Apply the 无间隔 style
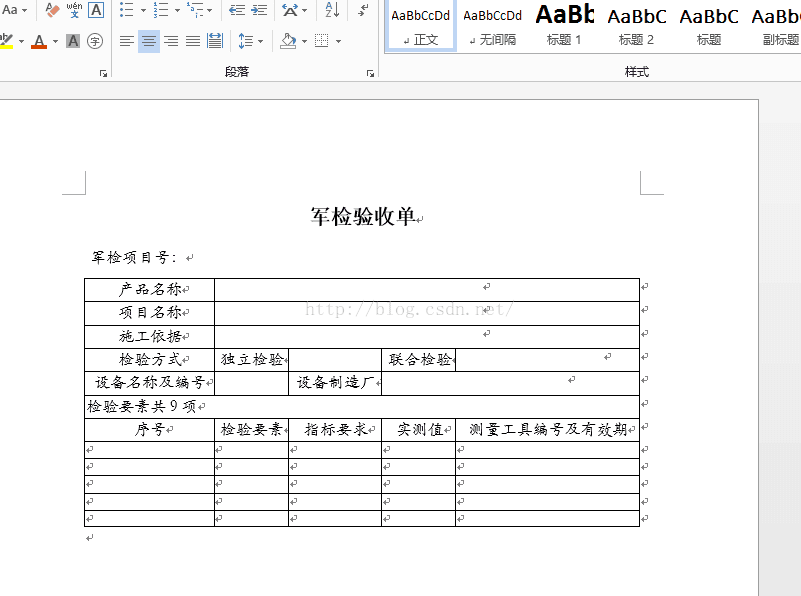Viewport: 801px width, 596px height. click(492, 26)
